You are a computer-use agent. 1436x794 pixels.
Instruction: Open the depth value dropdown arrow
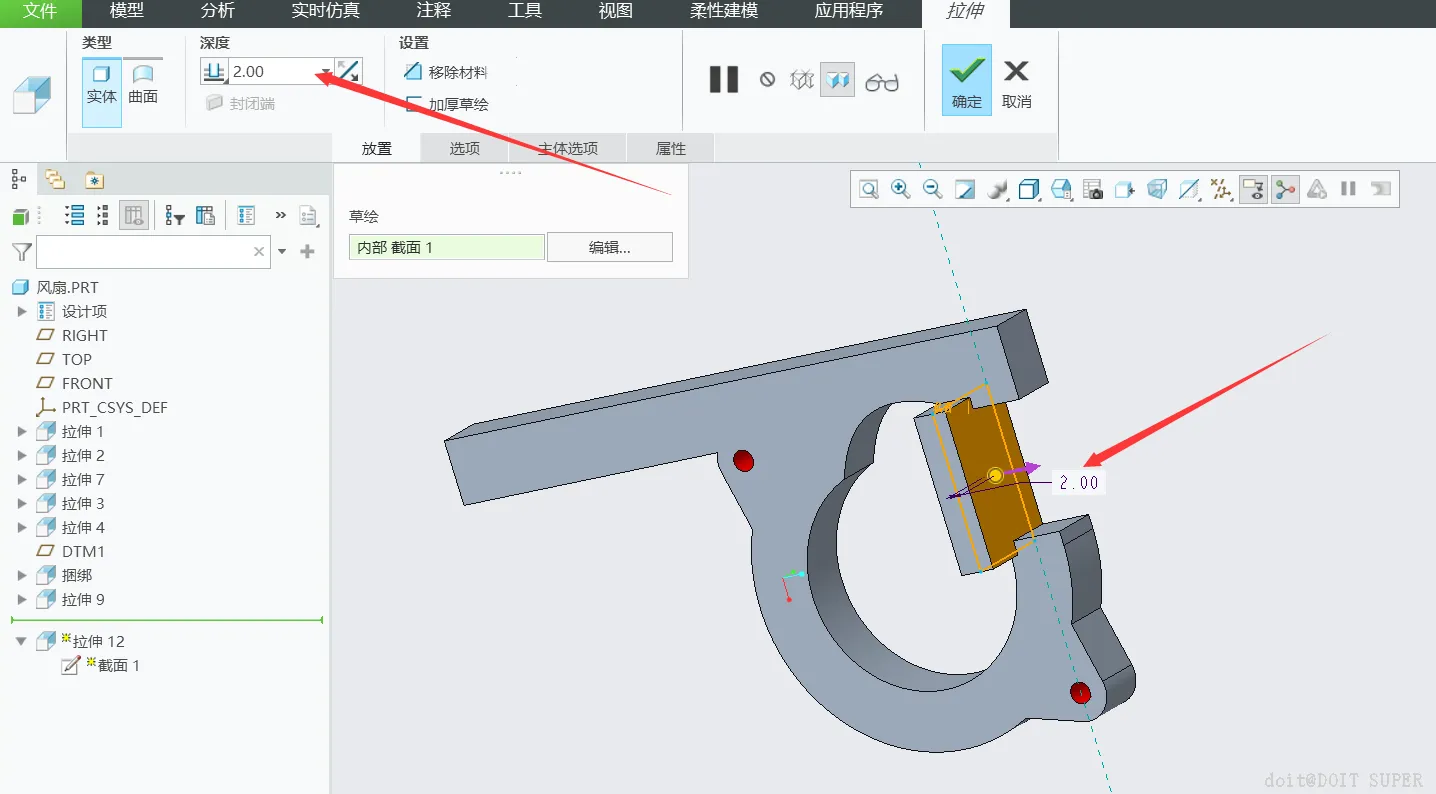click(x=326, y=72)
